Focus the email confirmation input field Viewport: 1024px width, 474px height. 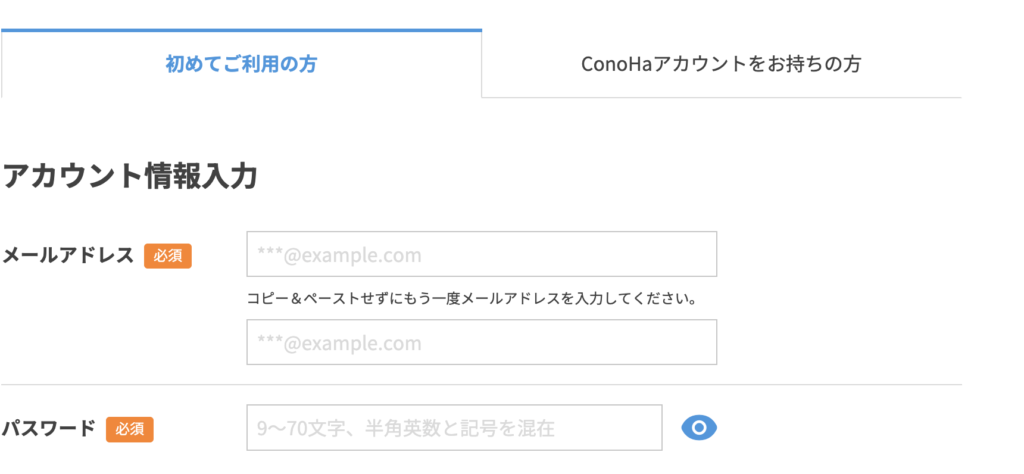[481, 342]
